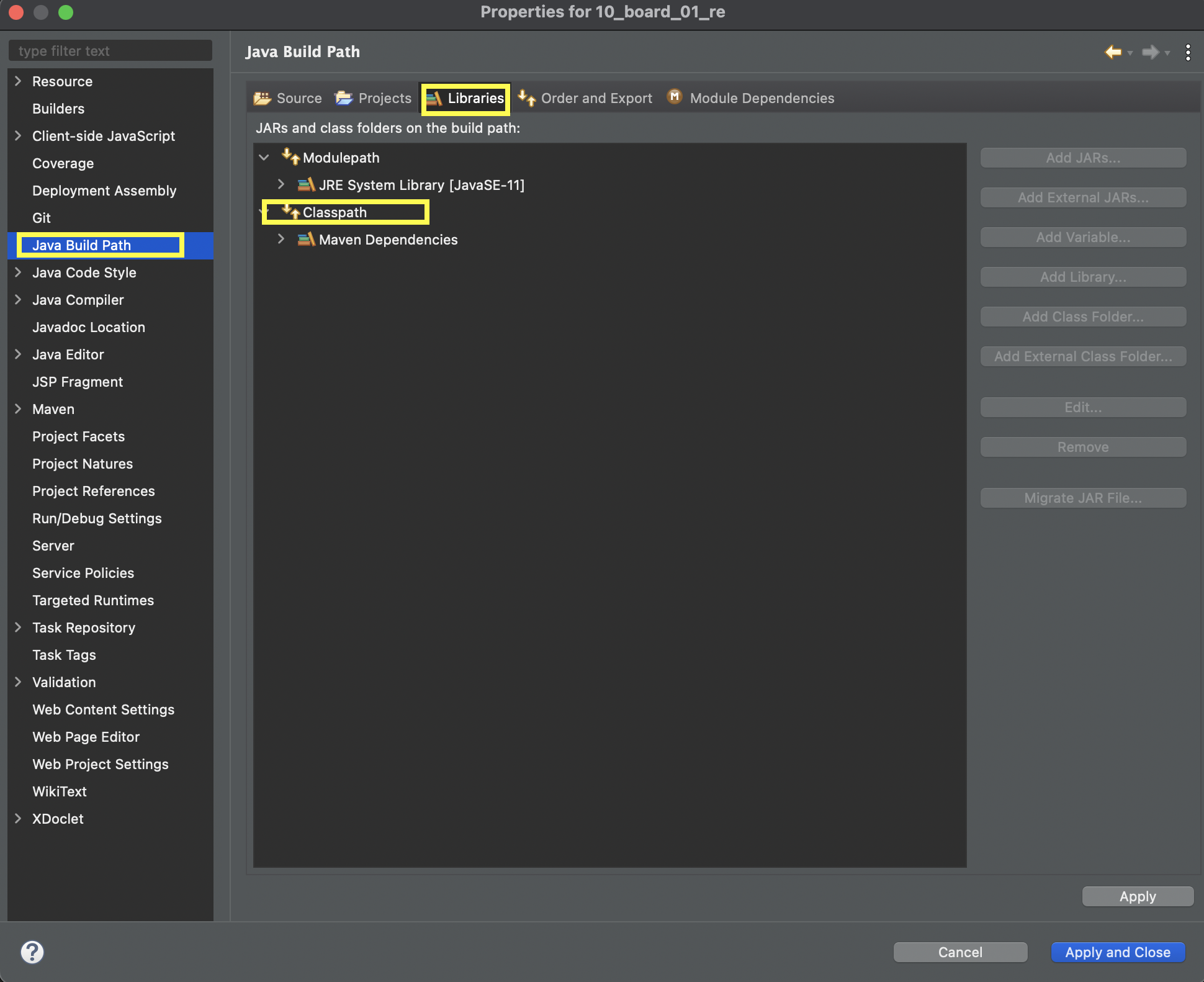Click the back navigation arrow icon
Screen dimensions: 1204x982
[1113, 52]
